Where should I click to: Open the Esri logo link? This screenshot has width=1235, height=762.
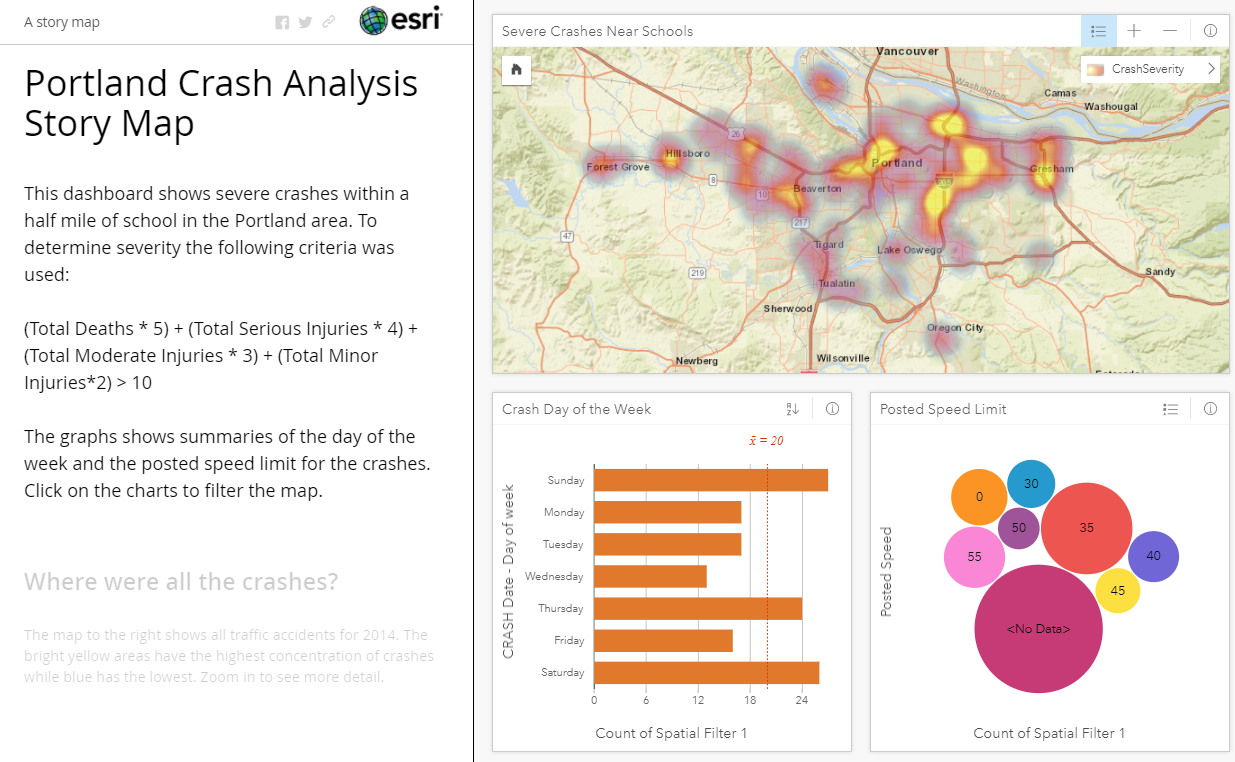[x=400, y=21]
